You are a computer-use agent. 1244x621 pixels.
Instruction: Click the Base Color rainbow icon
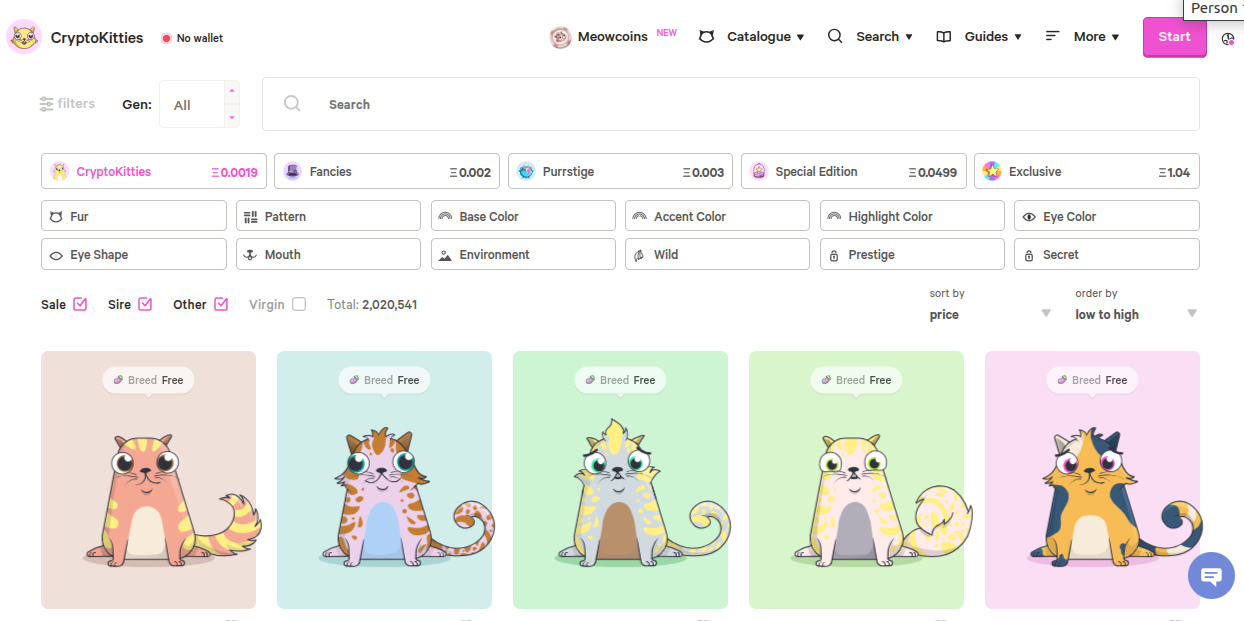(x=445, y=216)
